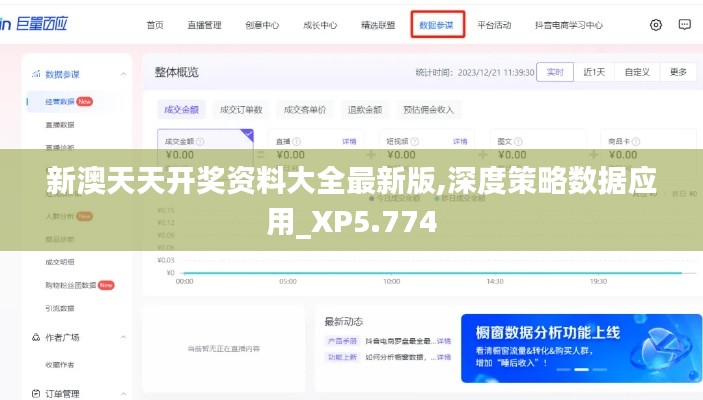Open the settings gear icon in header
Viewport: 703px width, 400px height.
pos(655,25)
